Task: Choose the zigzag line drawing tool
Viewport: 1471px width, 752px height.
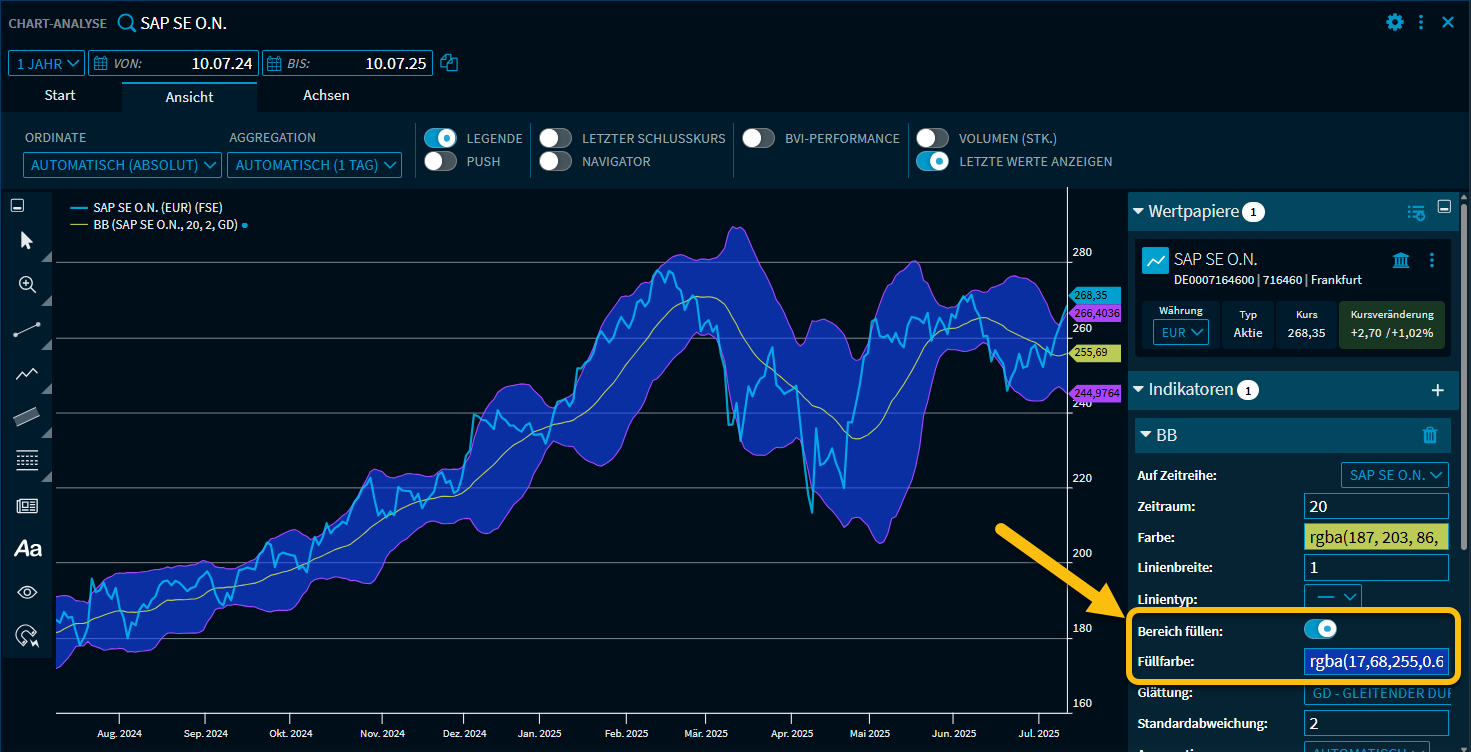Action: (27, 374)
